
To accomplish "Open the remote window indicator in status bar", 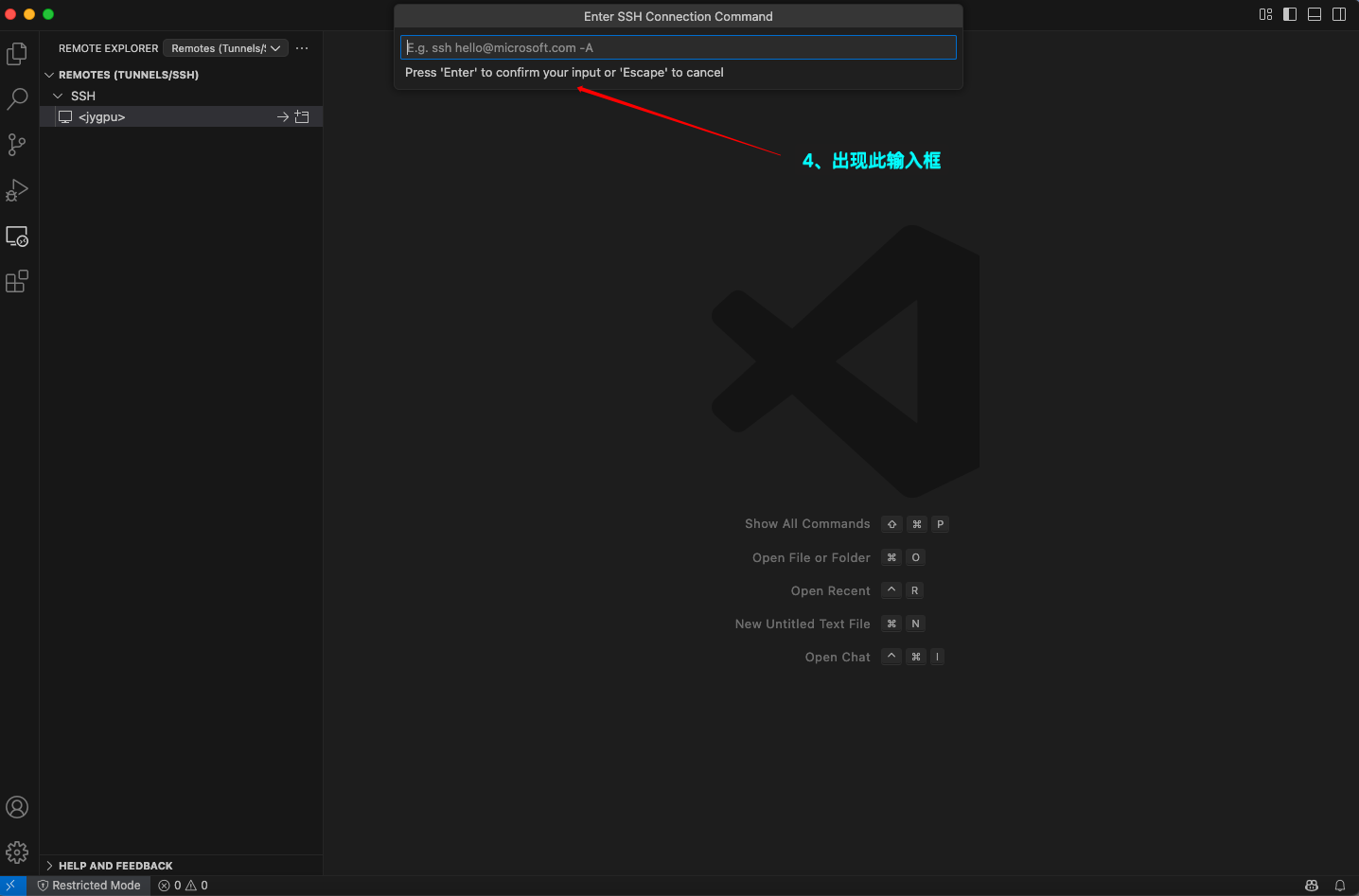I will click(x=11, y=886).
